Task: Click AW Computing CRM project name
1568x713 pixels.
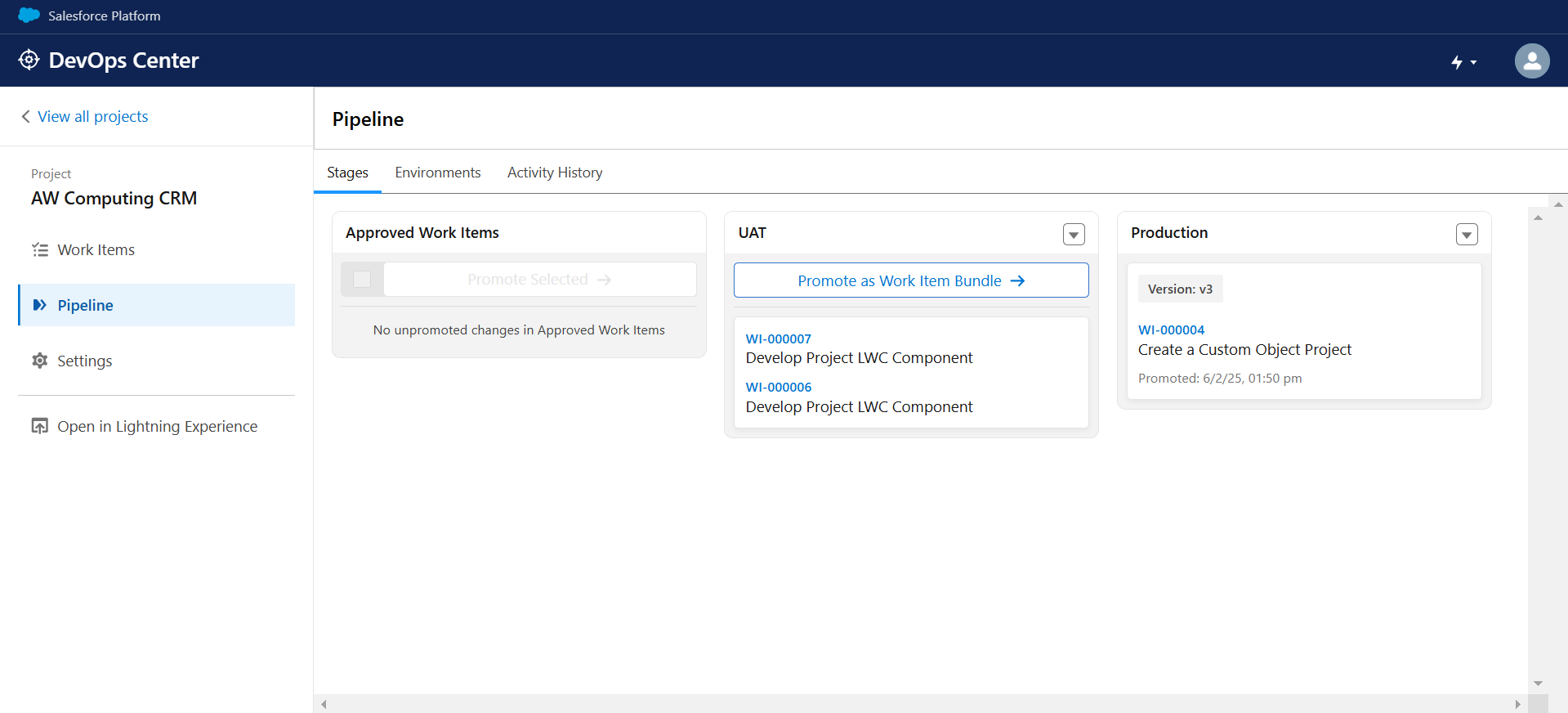Action: click(x=114, y=198)
